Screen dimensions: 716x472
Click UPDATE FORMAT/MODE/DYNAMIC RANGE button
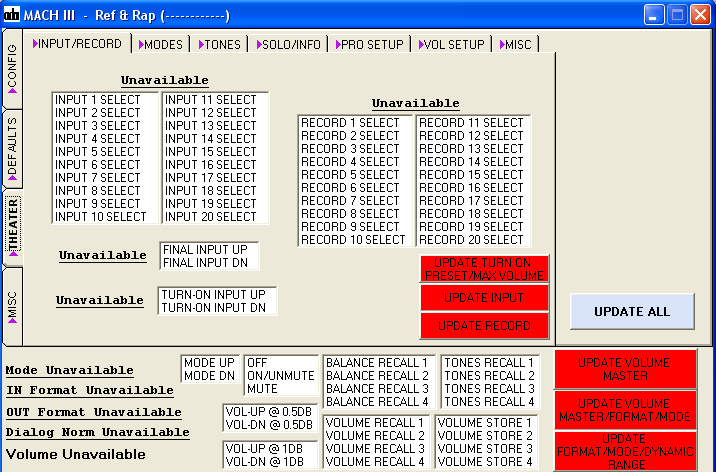(x=625, y=451)
